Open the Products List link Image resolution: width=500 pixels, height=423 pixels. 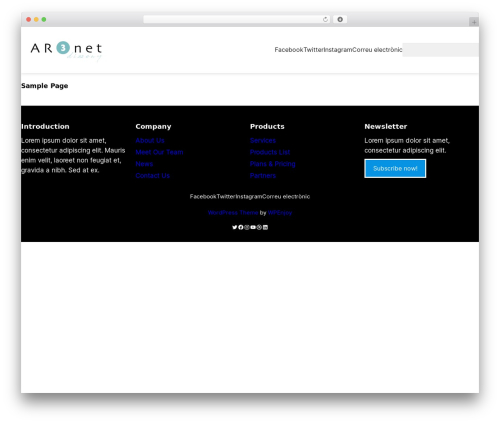coord(270,152)
